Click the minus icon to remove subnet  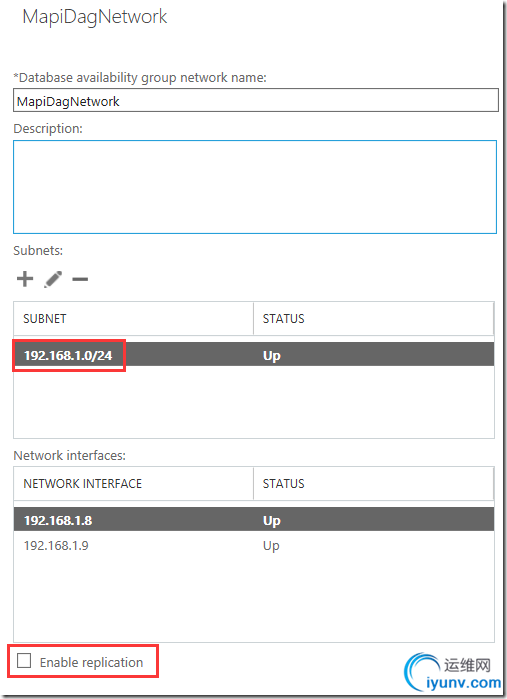click(x=80, y=280)
